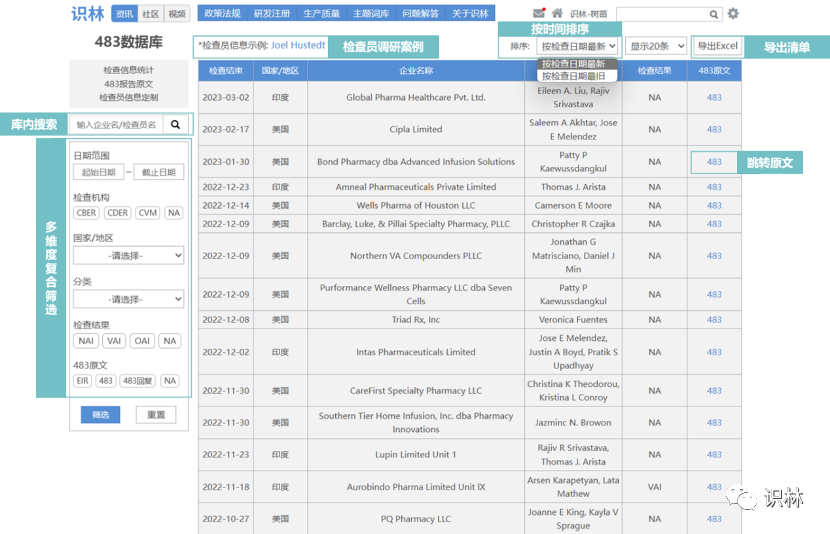Go to home via house icon
830x534 pixels.
(557, 13)
